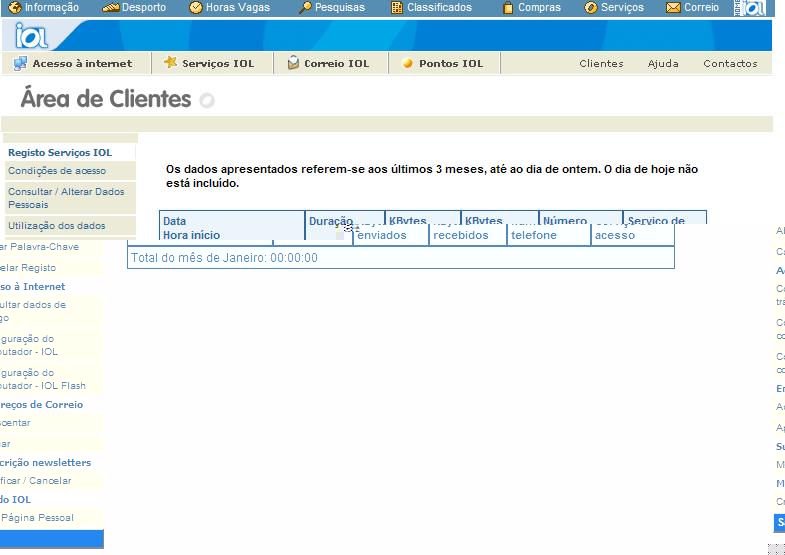Screen dimensions: 785x555
Task: Click the telefone column label
Action: (534, 235)
